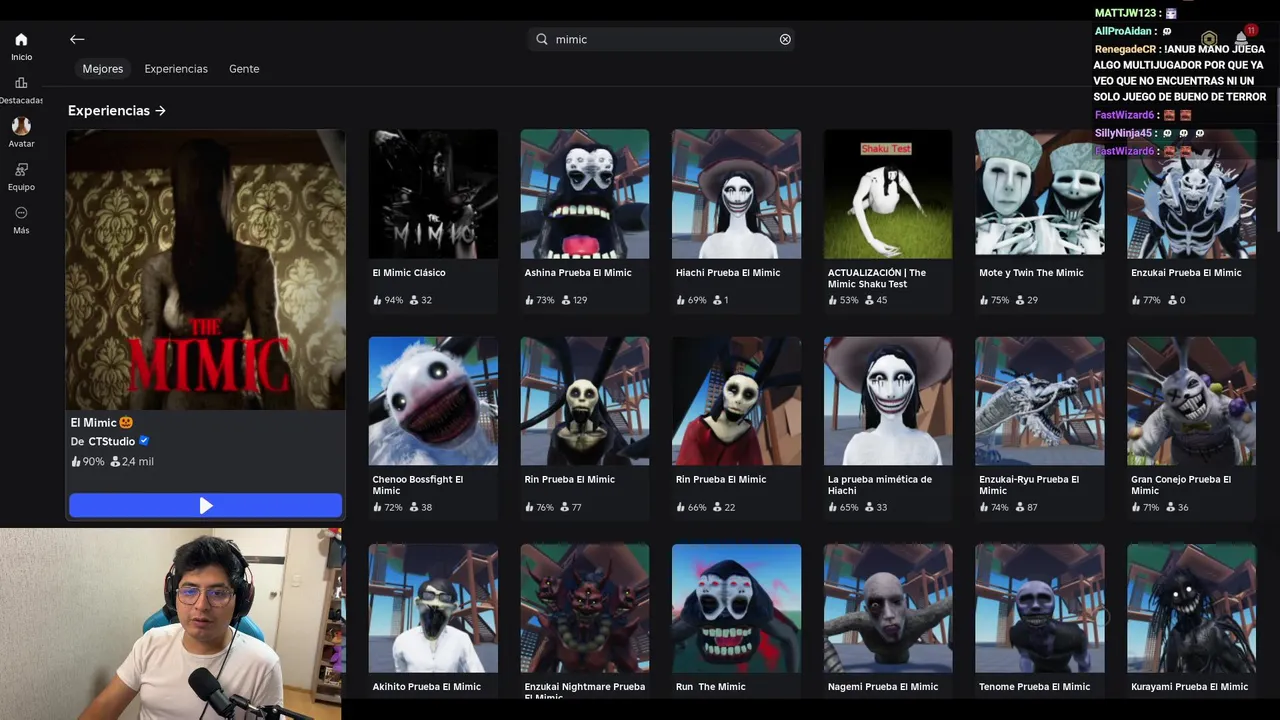Open the large The Mimic featured thumbnail
This screenshot has width=1280, height=720.
coord(206,270)
